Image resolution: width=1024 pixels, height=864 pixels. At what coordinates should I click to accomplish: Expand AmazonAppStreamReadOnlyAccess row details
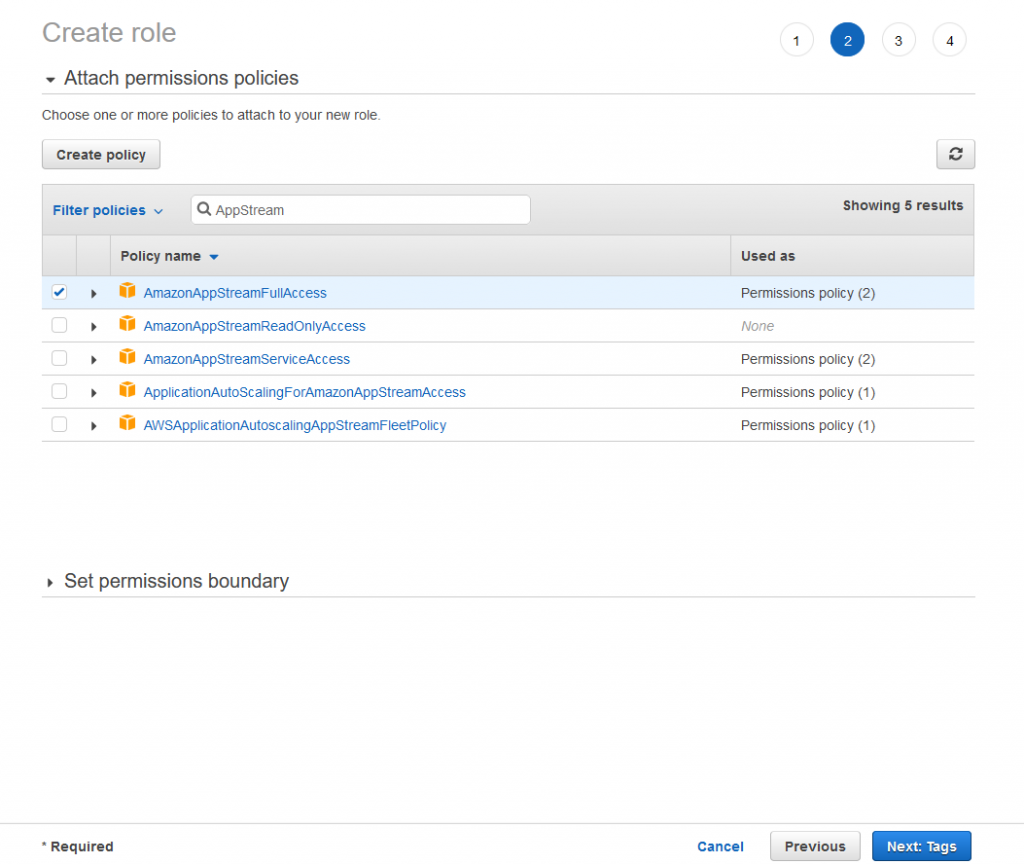94,327
